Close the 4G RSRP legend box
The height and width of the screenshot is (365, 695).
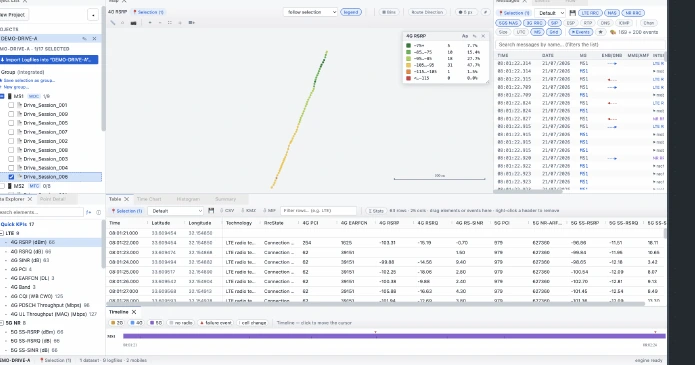click(x=483, y=36)
